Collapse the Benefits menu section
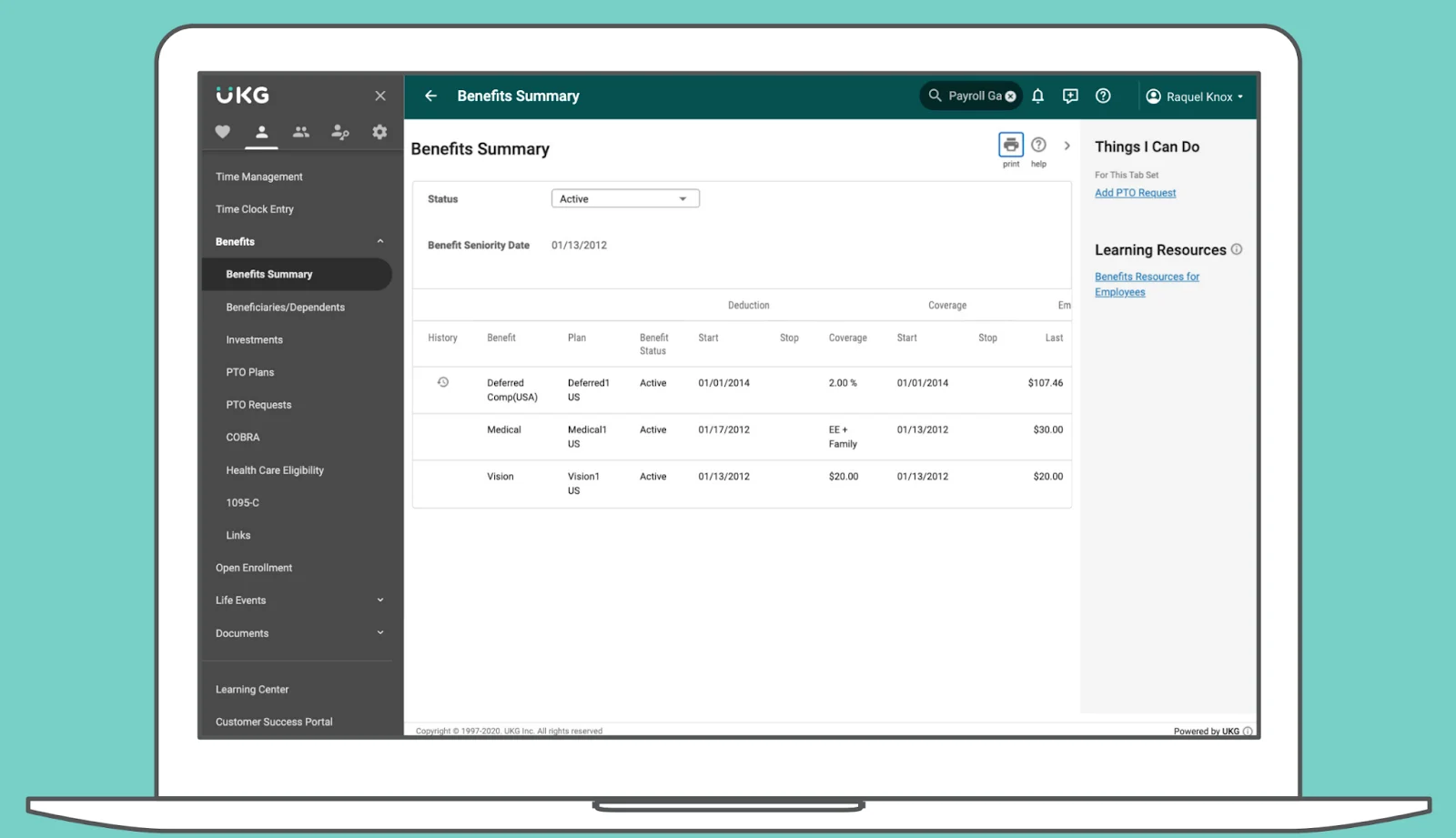Screen dimensions: 1456x838 coord(380,241)
